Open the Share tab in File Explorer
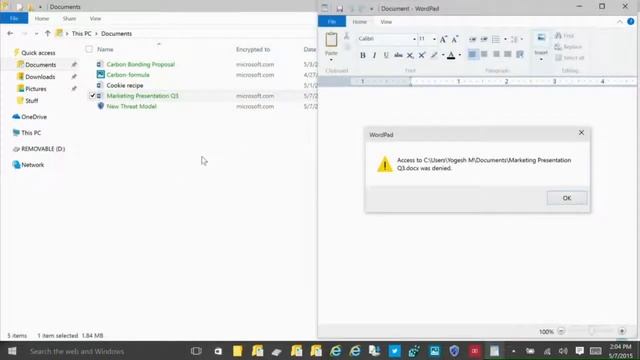Screen dimensions: 640x360 point(69,19)
